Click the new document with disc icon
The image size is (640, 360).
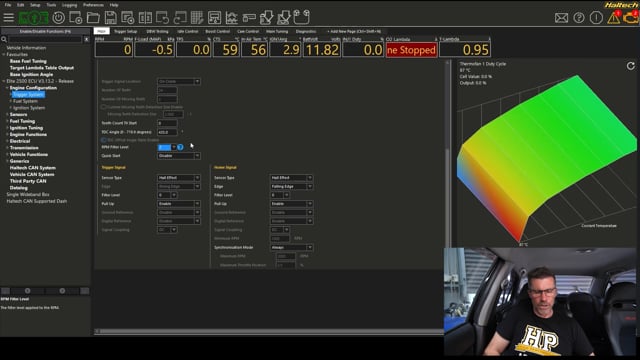click(x=76, y=18)
